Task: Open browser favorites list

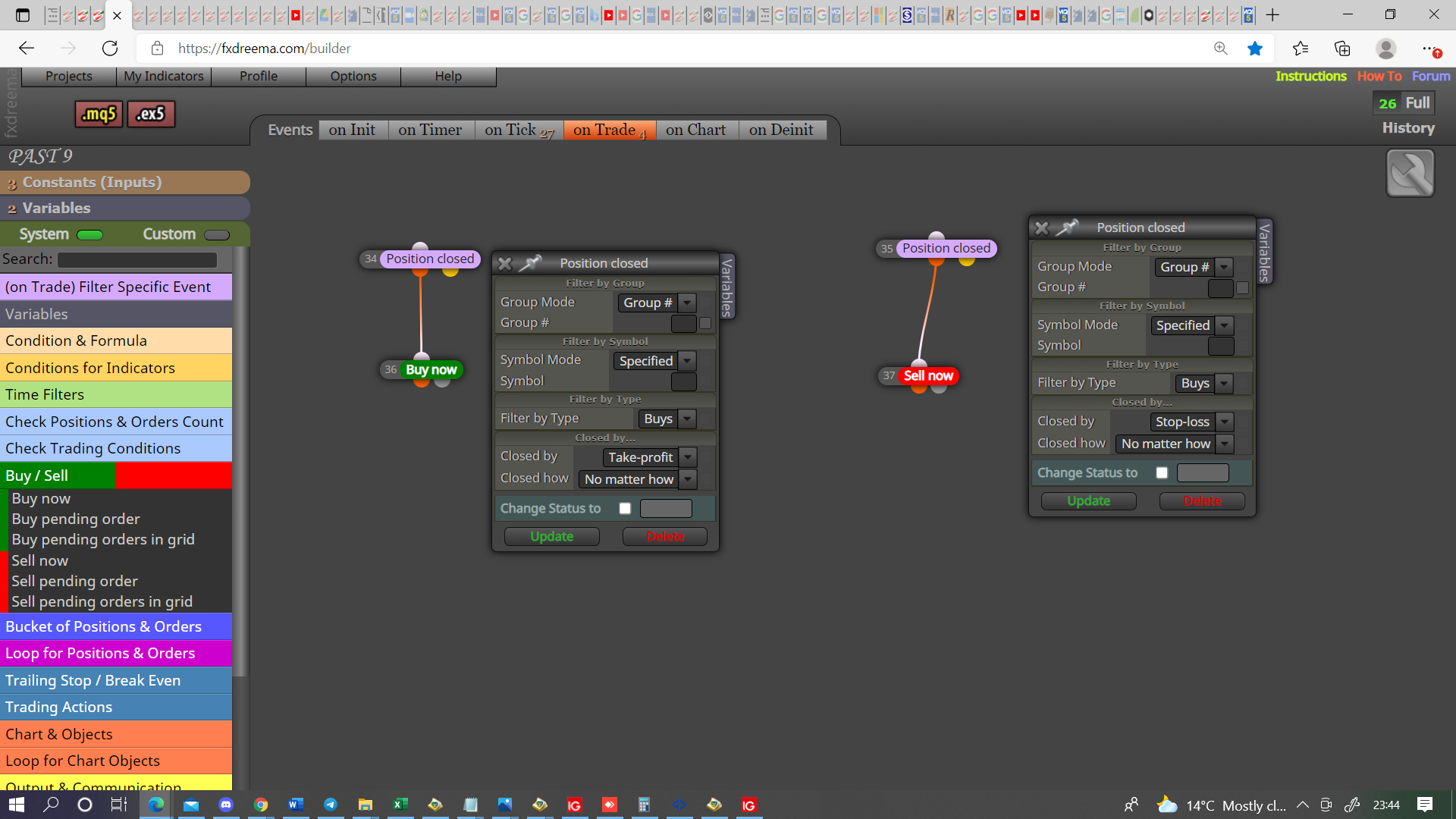Action: point(1301,49)
